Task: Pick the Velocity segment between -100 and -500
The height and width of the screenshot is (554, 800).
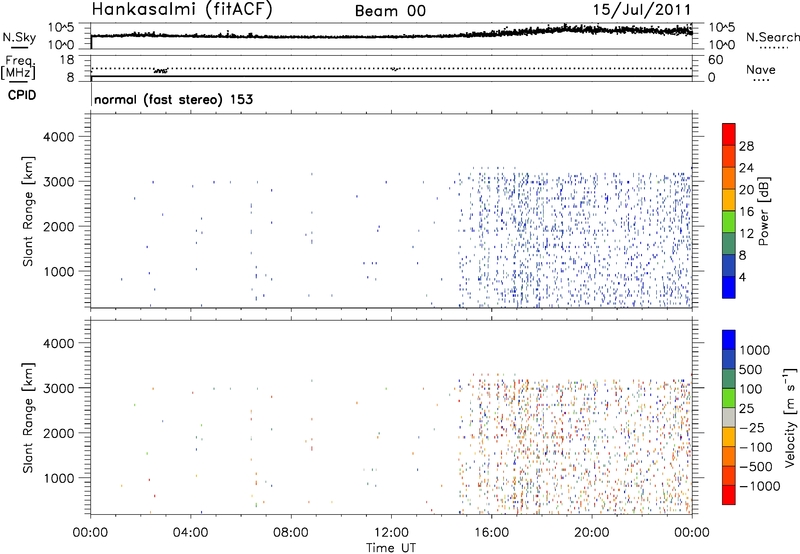Action: [729, 456]
